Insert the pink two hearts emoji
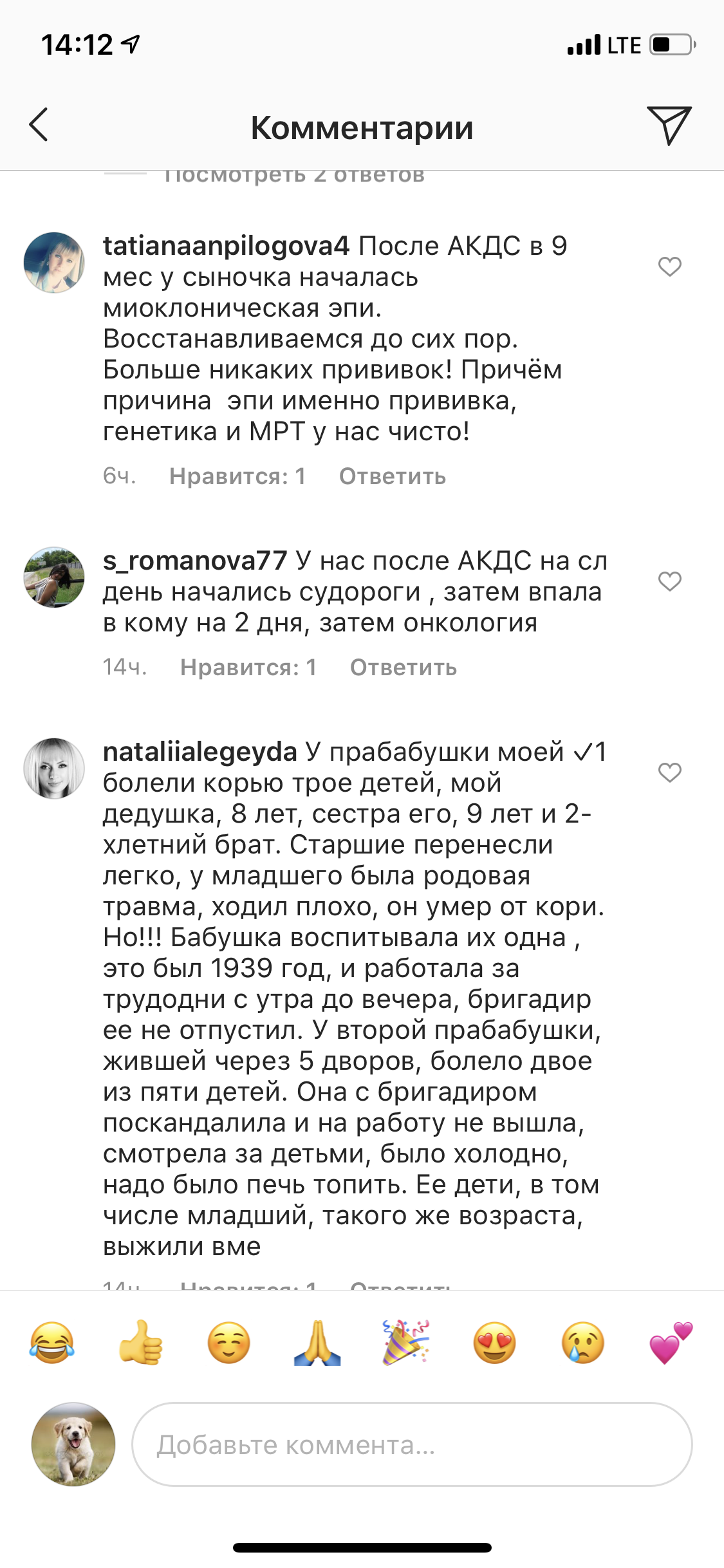Screen dimensions: 724x1568 (671, 1343)
